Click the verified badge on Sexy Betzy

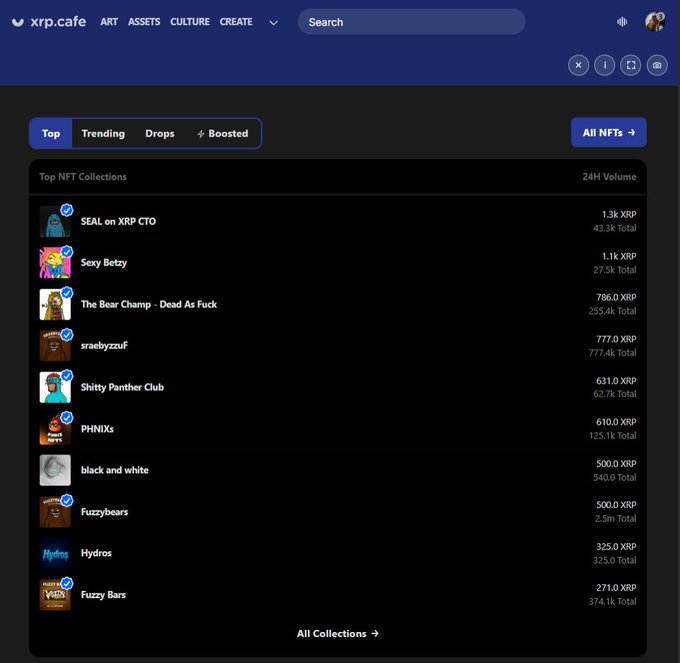[67, 252]
